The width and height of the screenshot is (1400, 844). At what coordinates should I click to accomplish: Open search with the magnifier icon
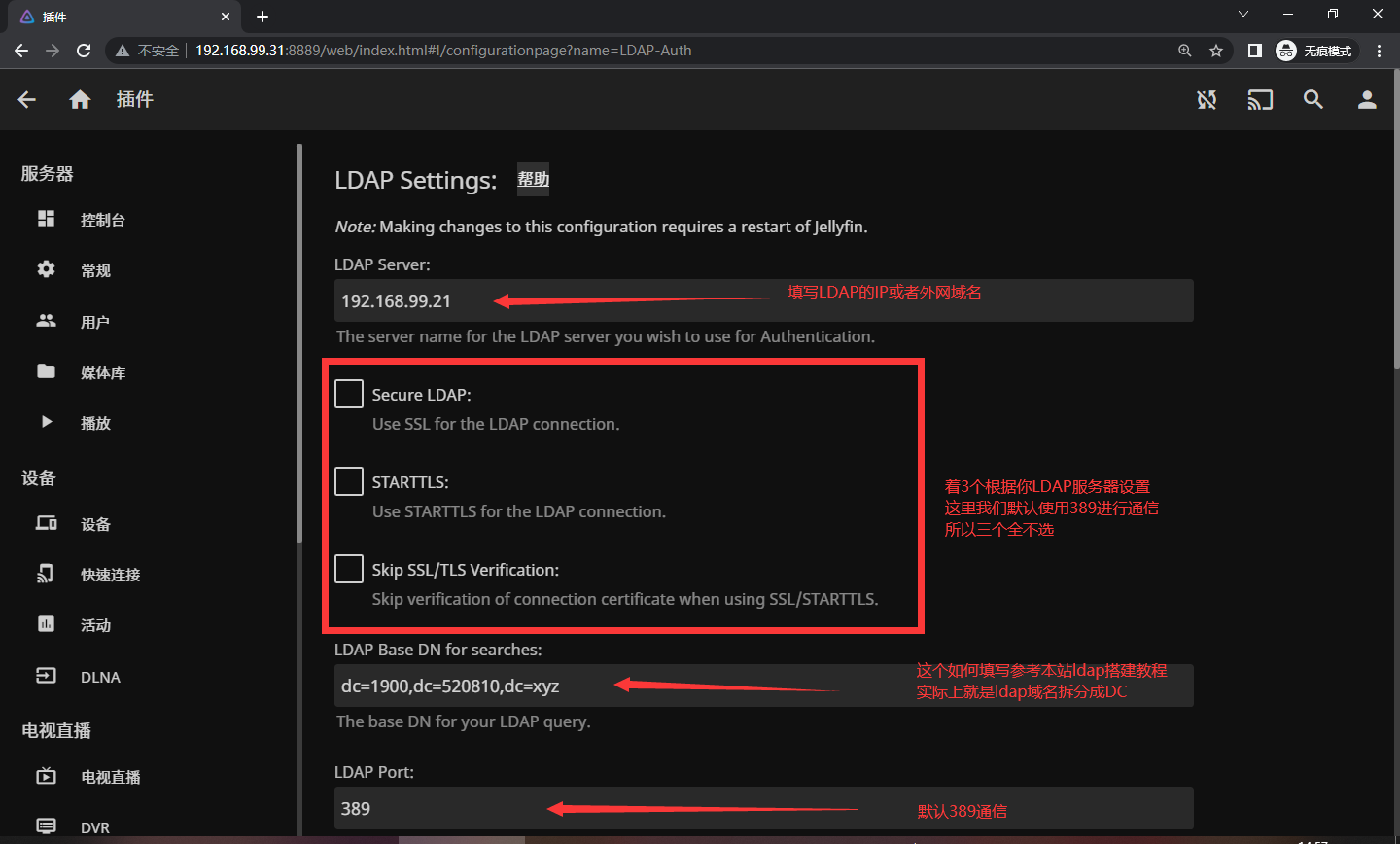pos(1313,99)
